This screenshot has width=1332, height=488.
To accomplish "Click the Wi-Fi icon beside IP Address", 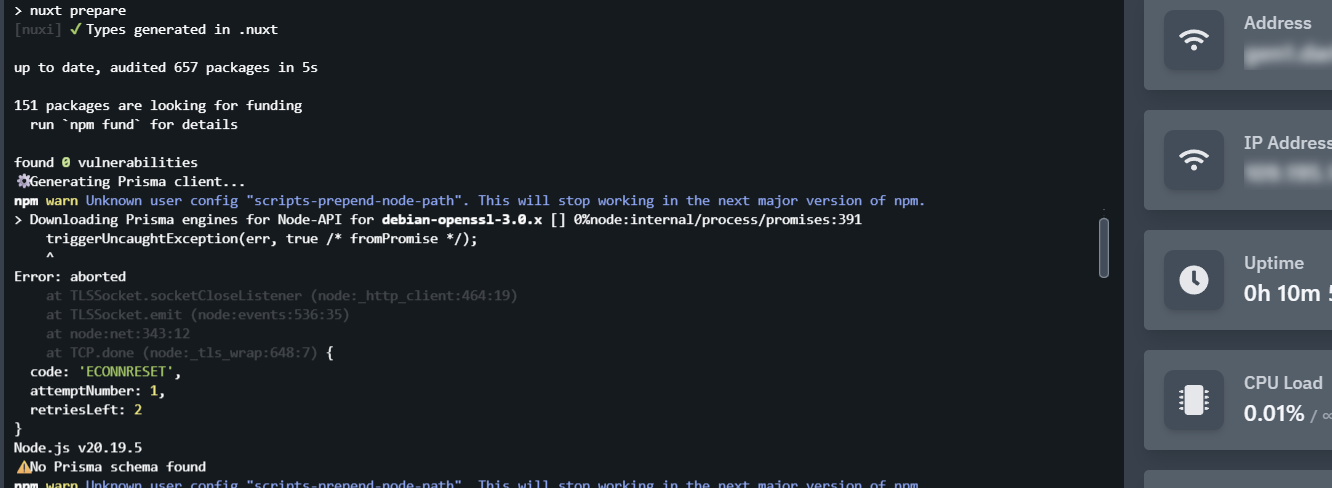I will coord(1193,160).
